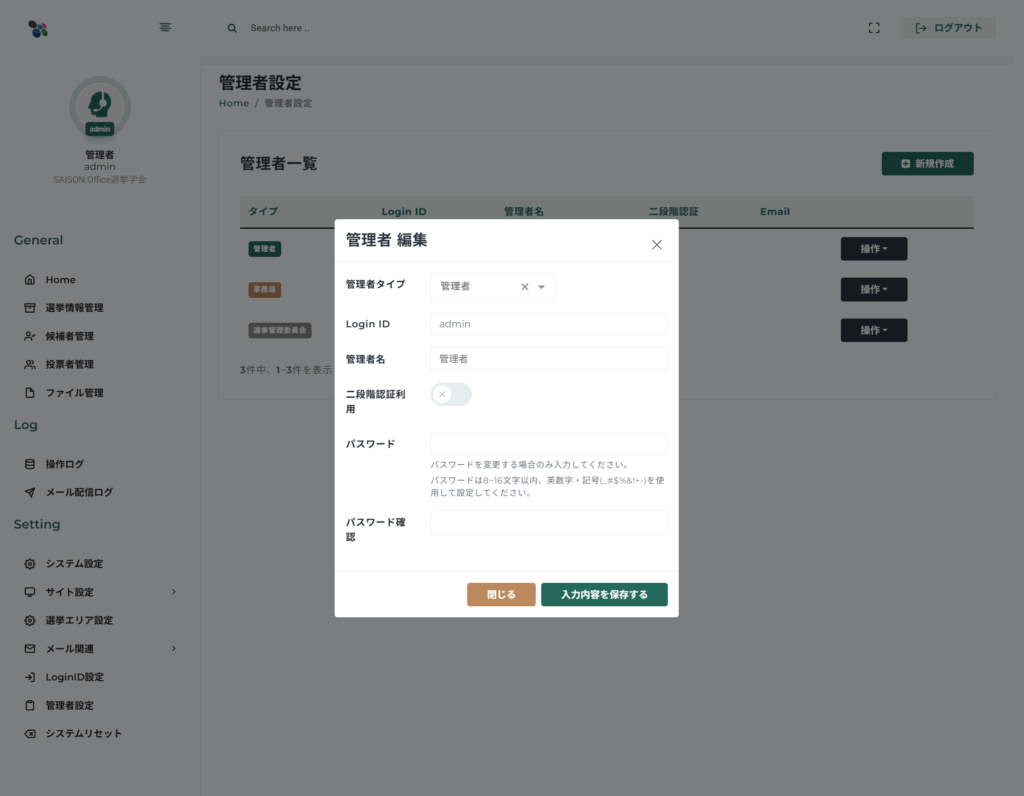
Task: Click the サイト設定 monitor icon
Action: coord(30,592)
